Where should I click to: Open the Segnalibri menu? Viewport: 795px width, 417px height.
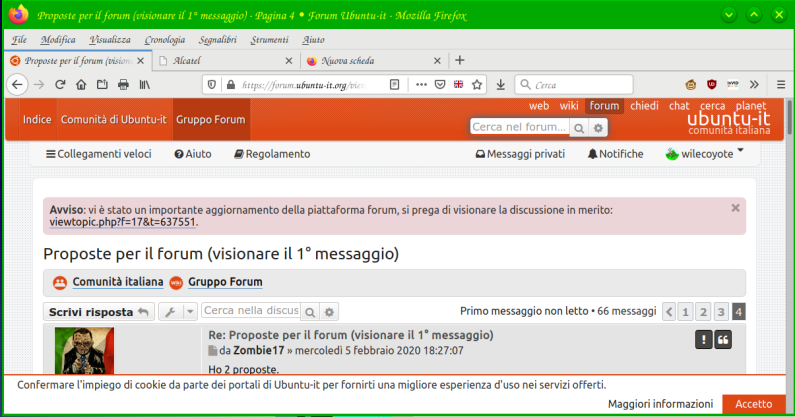tap(218, 40)
